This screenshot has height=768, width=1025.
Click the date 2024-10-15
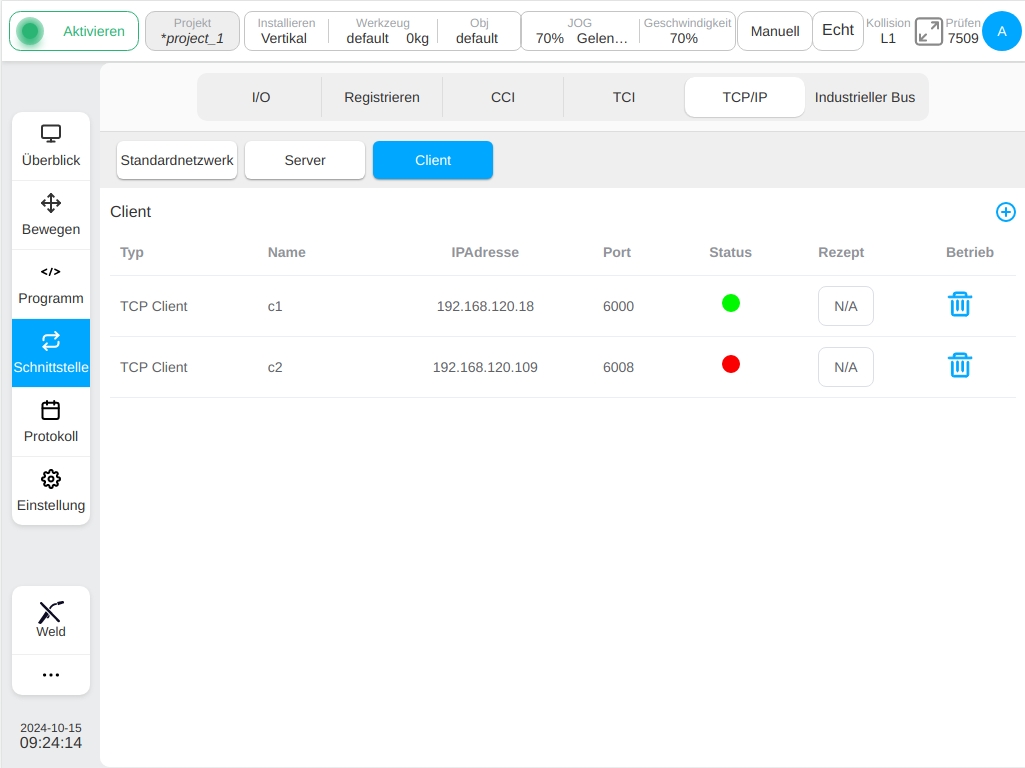(x=51, y=727)
